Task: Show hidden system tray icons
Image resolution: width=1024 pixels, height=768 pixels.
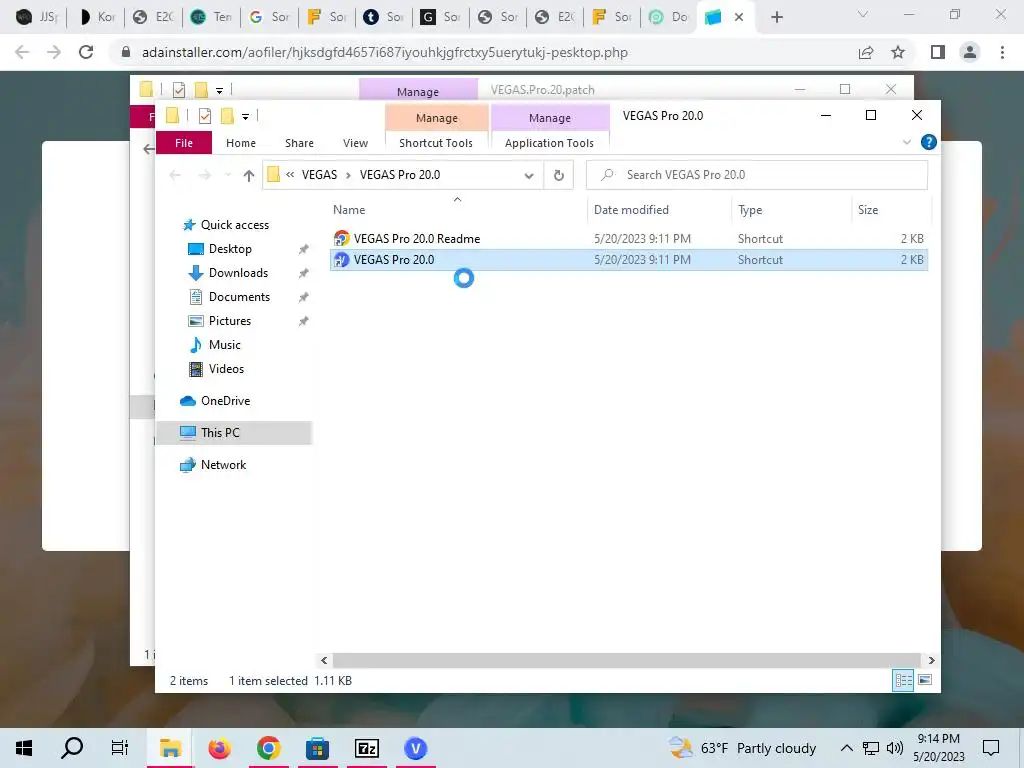Action: click(846, 748)
